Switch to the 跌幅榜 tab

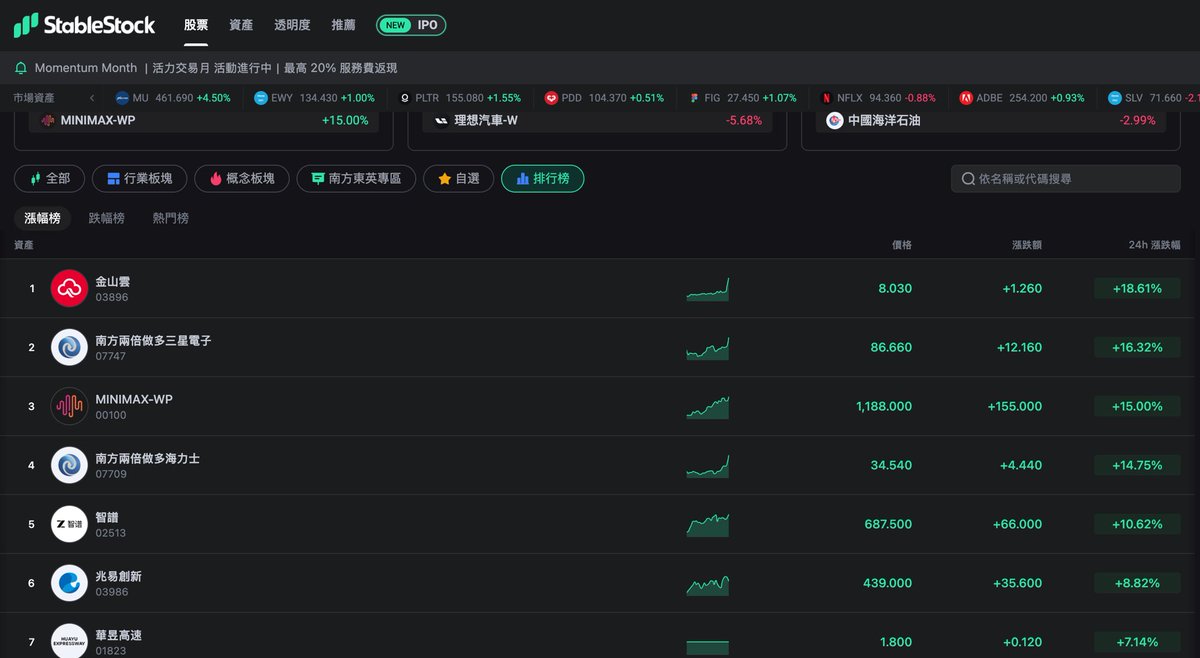tap(106, 218)
